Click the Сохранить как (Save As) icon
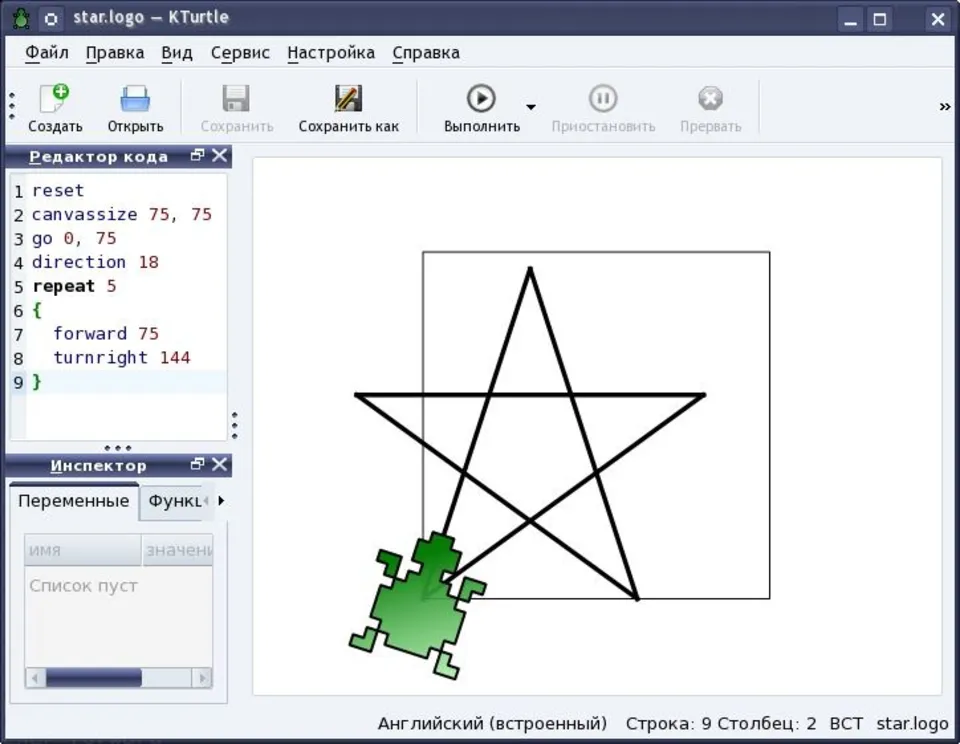This screenshot has width=960, height=744. pyautogui.click(x=348, y=99)
